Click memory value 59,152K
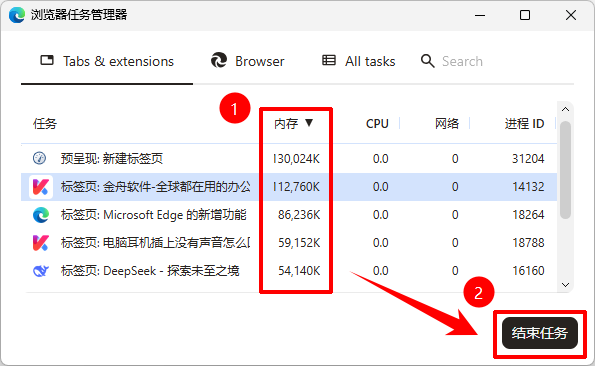Screen dimensions: 595x366 pyautogui.click(x=299, y=243)
